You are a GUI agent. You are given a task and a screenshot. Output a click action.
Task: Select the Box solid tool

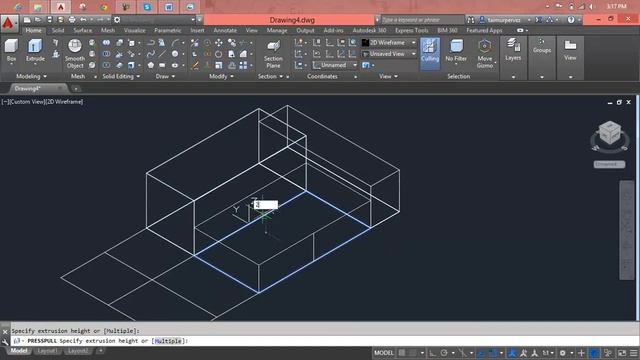pos(11,50)
